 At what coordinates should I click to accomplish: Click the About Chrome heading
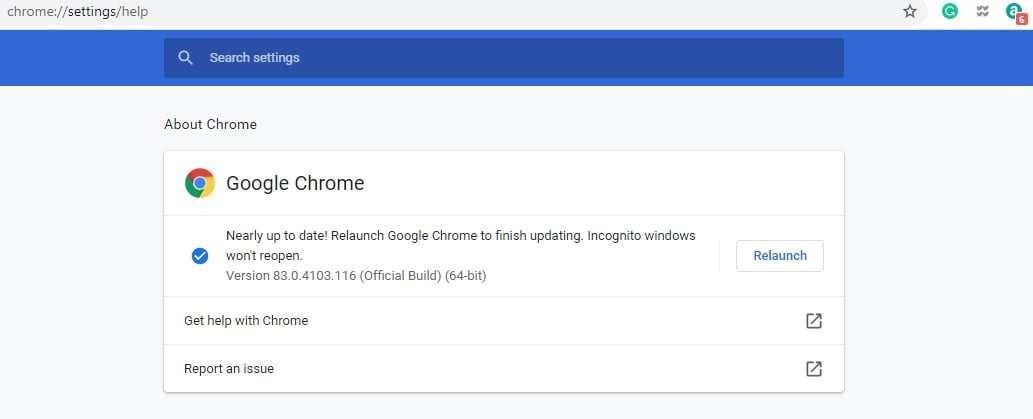[210, 125]
